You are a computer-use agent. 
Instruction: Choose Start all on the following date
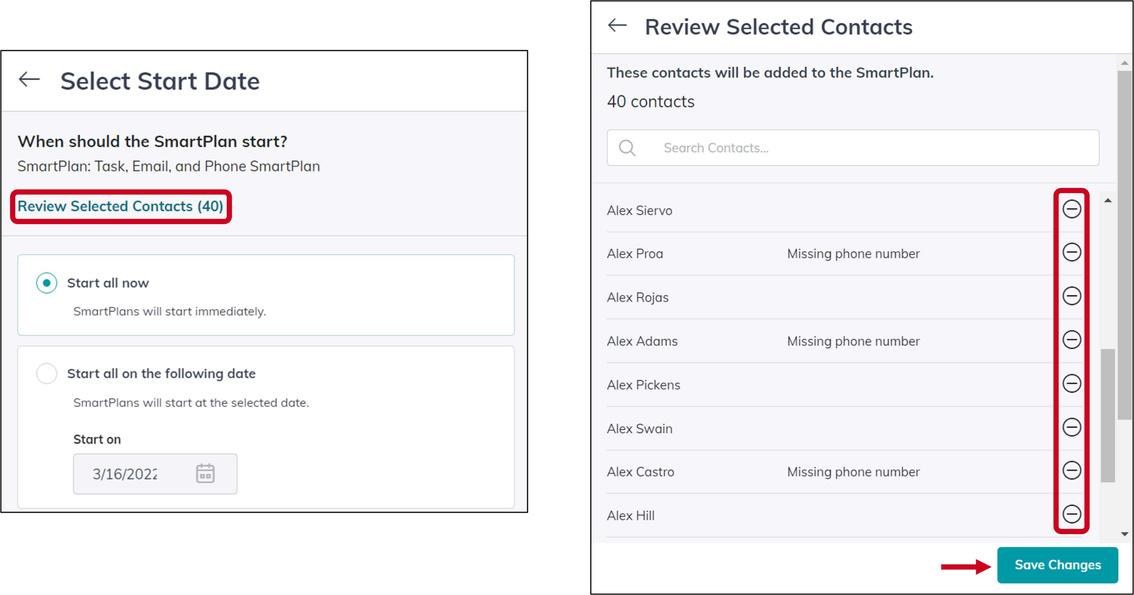[x=47, y=374]
